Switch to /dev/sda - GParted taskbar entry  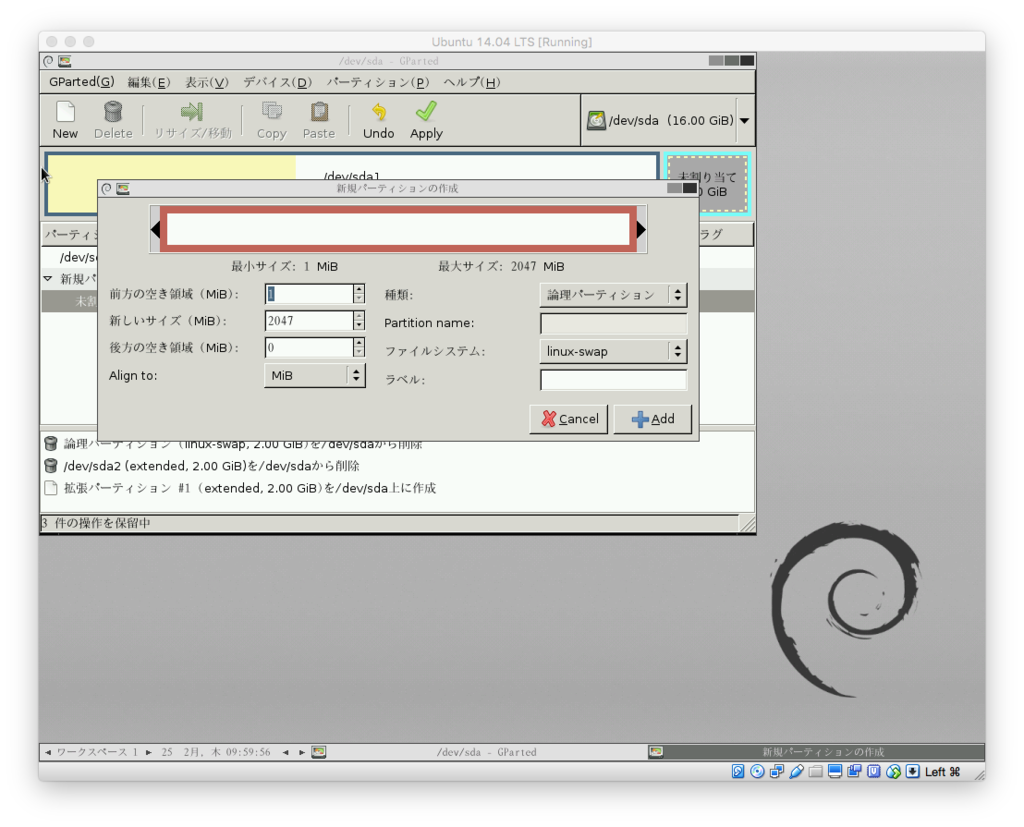pos(487,753)
